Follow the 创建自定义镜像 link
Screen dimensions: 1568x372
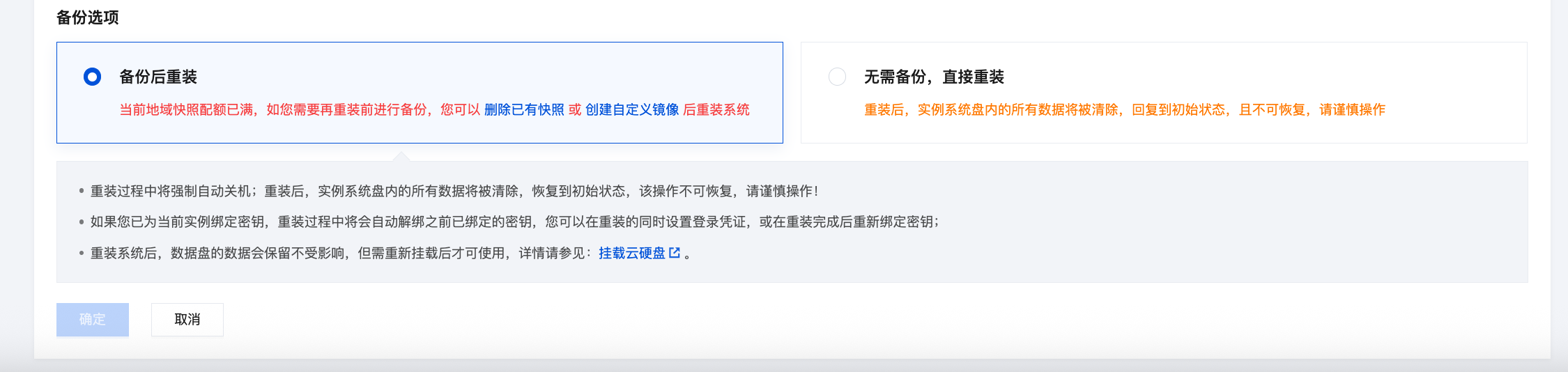[632, 110]
